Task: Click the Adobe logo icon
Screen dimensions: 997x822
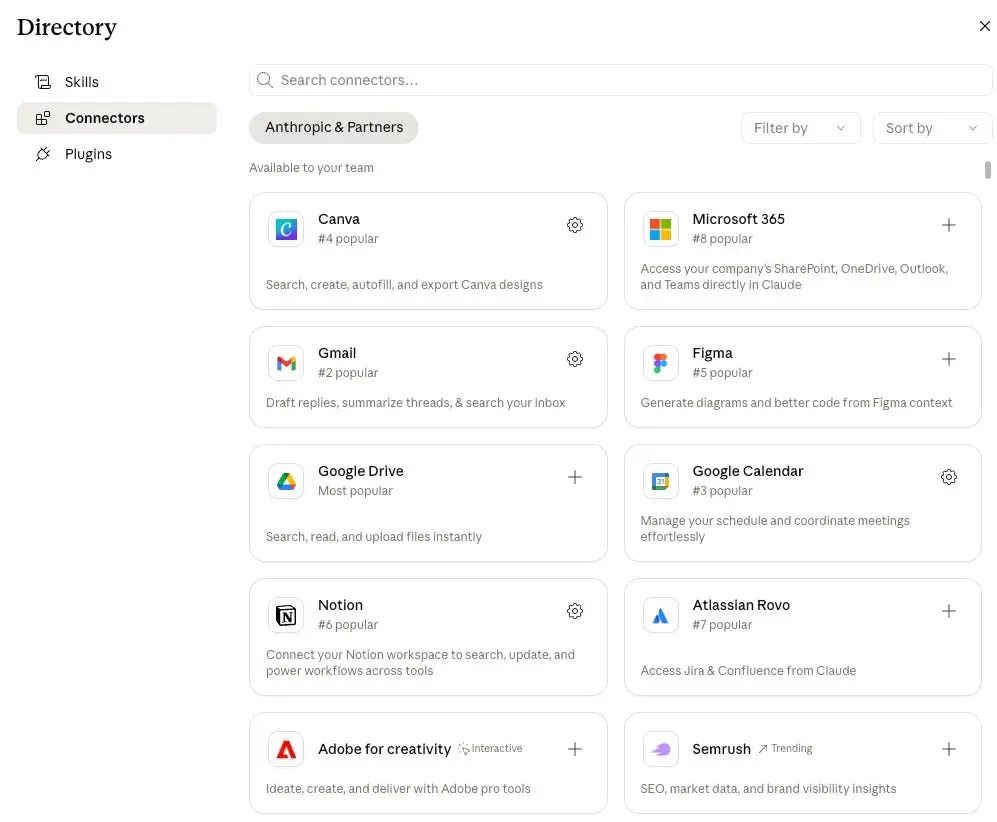Action: click(x=286, y=749)
